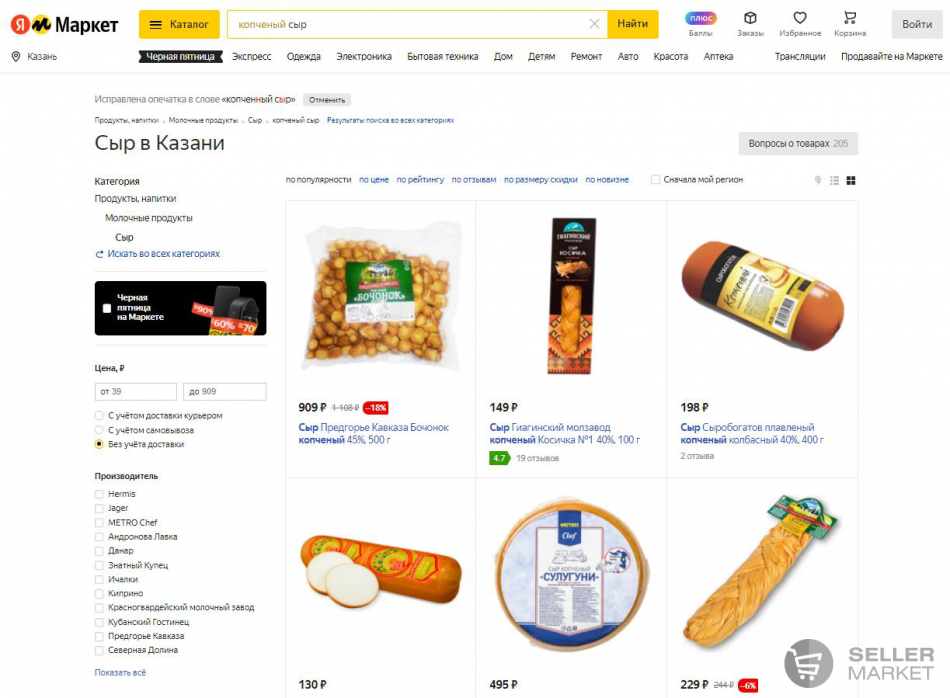Screen dimensions: 950x698
Task: Switch to grid view icon
Action: tap(851, 181)
